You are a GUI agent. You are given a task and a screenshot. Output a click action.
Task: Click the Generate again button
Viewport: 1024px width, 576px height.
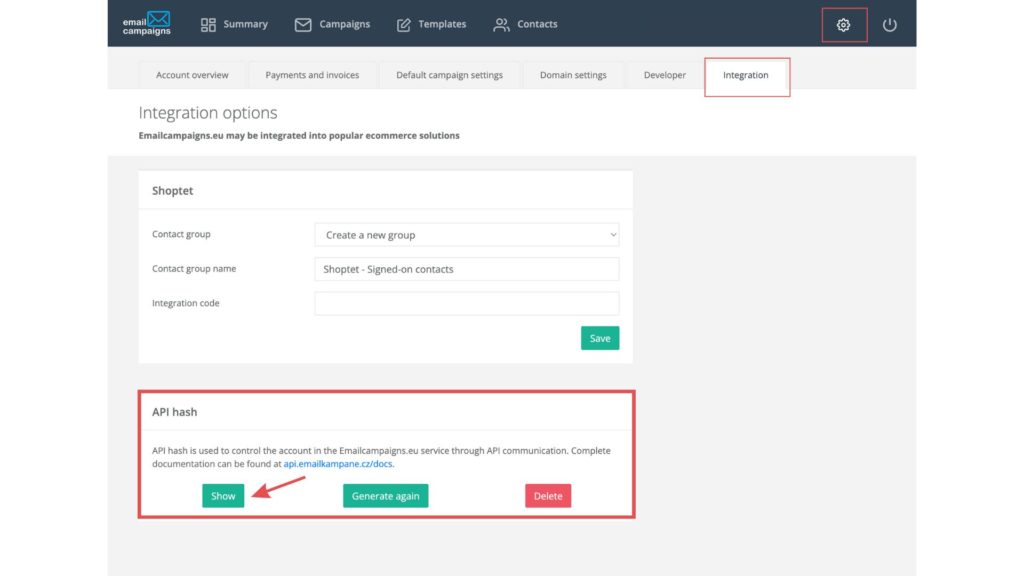(385, 496)
